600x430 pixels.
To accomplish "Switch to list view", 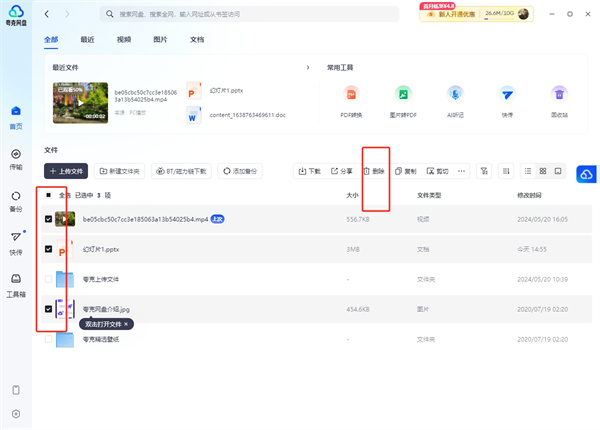I will click(x=528, y=171).
